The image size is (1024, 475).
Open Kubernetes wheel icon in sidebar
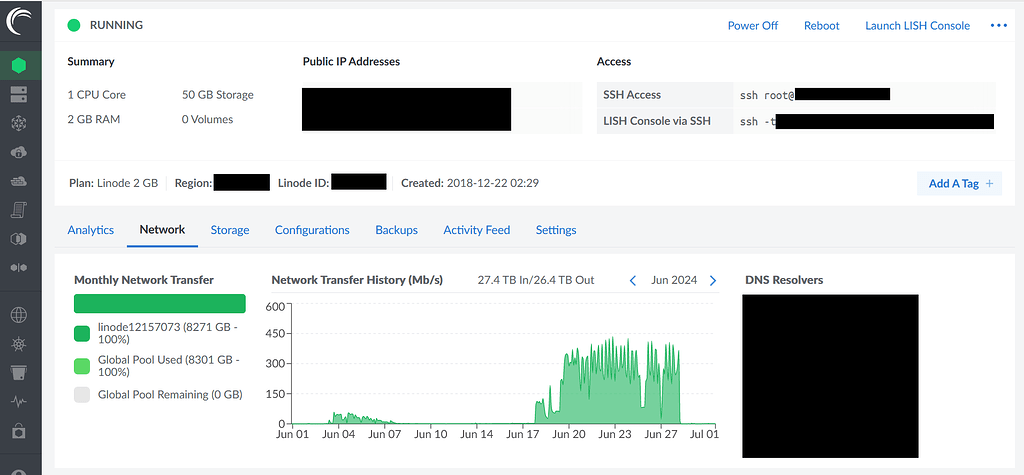(18, 344)
